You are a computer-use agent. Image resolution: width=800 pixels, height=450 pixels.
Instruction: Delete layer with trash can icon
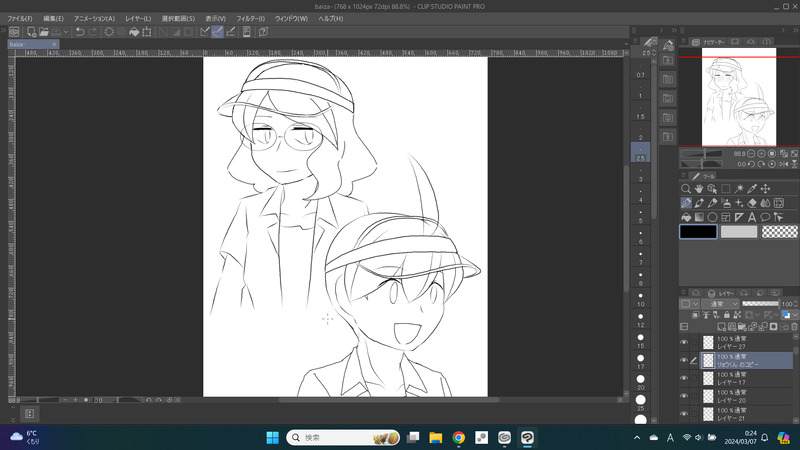pos(794,327)
